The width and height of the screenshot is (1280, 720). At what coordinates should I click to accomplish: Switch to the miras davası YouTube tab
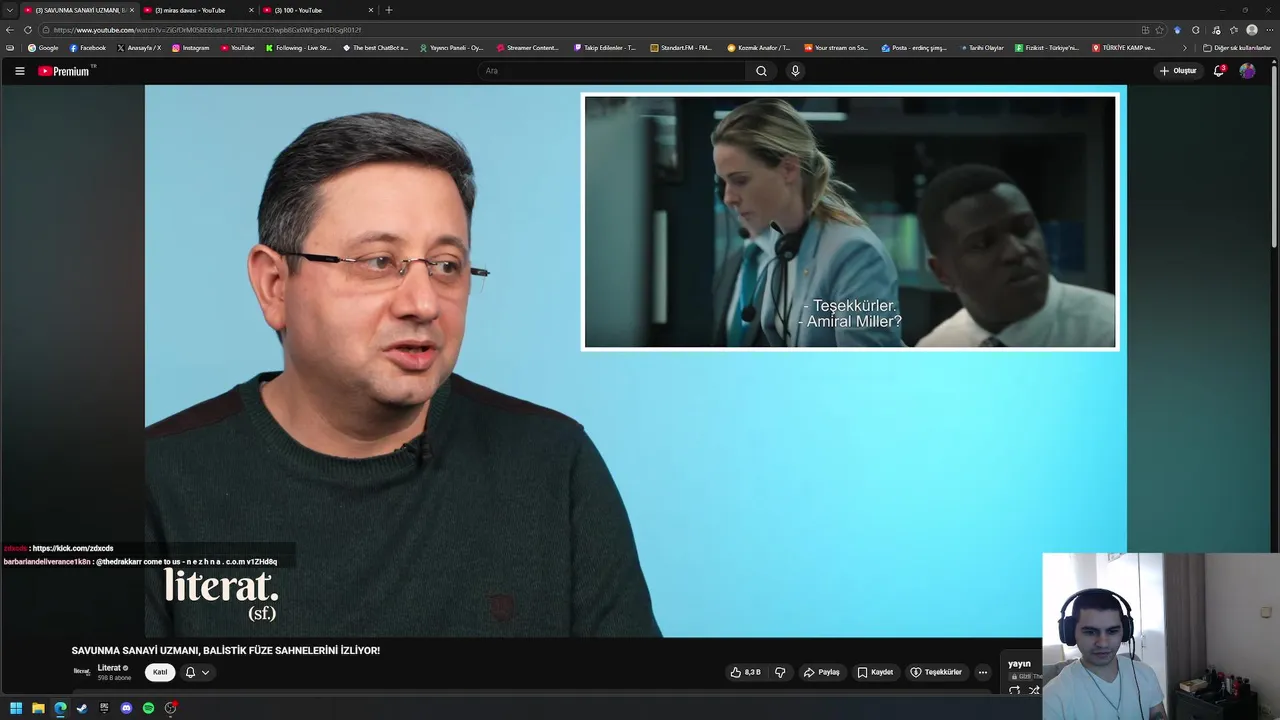[190, 10]
